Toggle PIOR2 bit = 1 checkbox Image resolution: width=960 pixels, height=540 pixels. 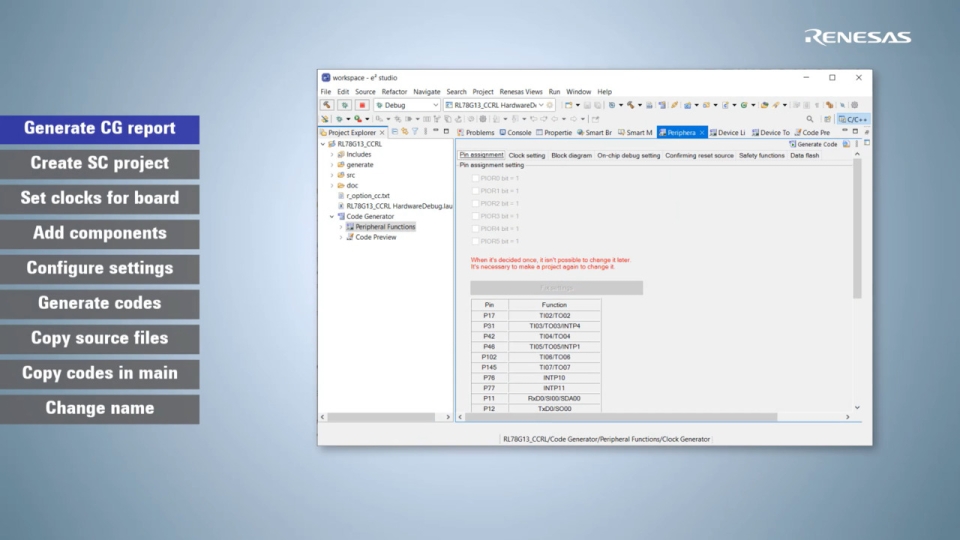coord(475,203)
